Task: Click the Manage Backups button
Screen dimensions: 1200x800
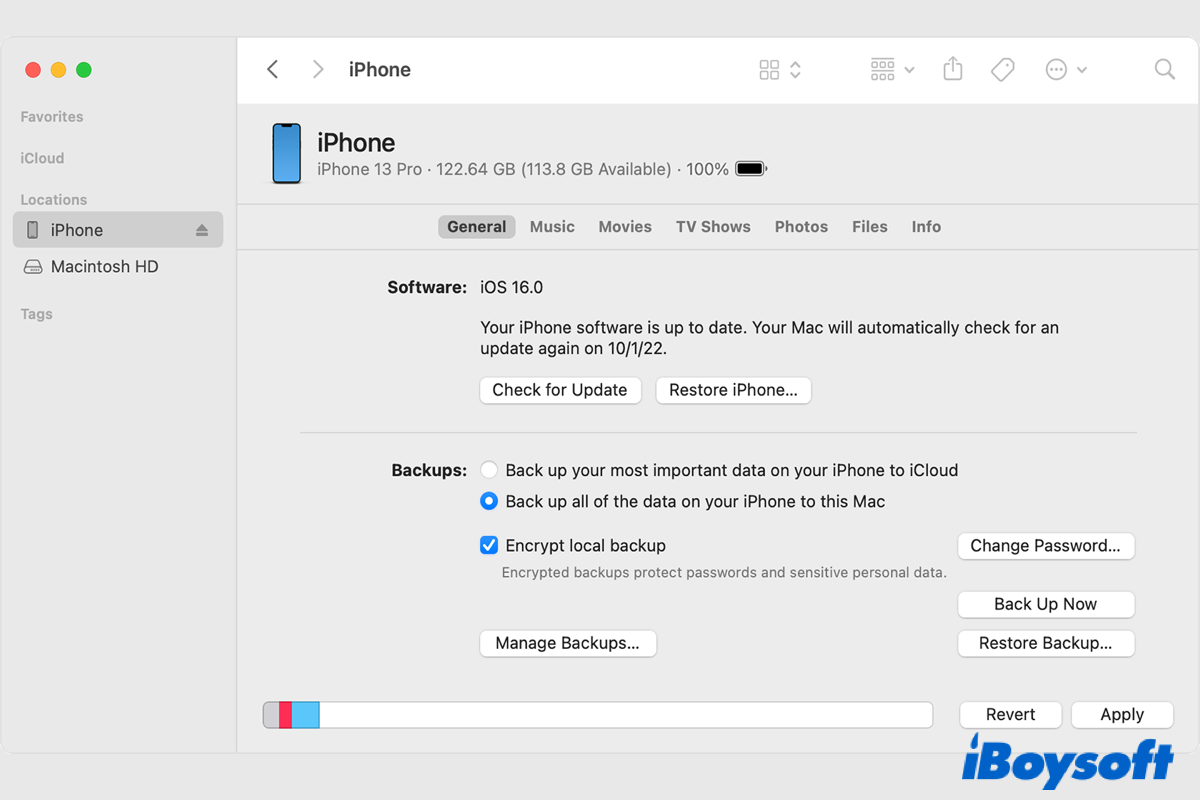Action: click(x=567, y=643)
